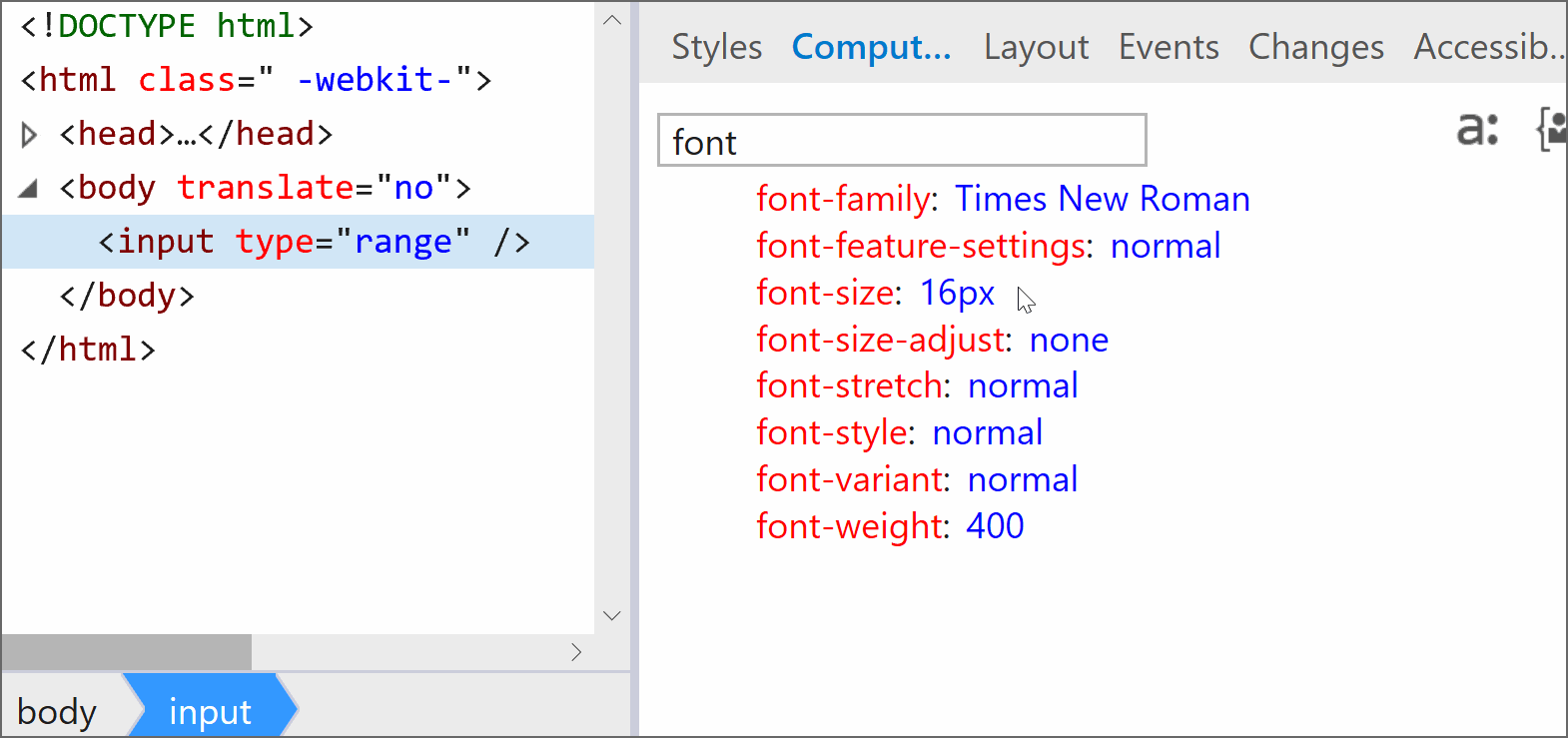Select the Accessibility tab
Viewport: 1568px width, 738px height.
tap(1487, 47)
